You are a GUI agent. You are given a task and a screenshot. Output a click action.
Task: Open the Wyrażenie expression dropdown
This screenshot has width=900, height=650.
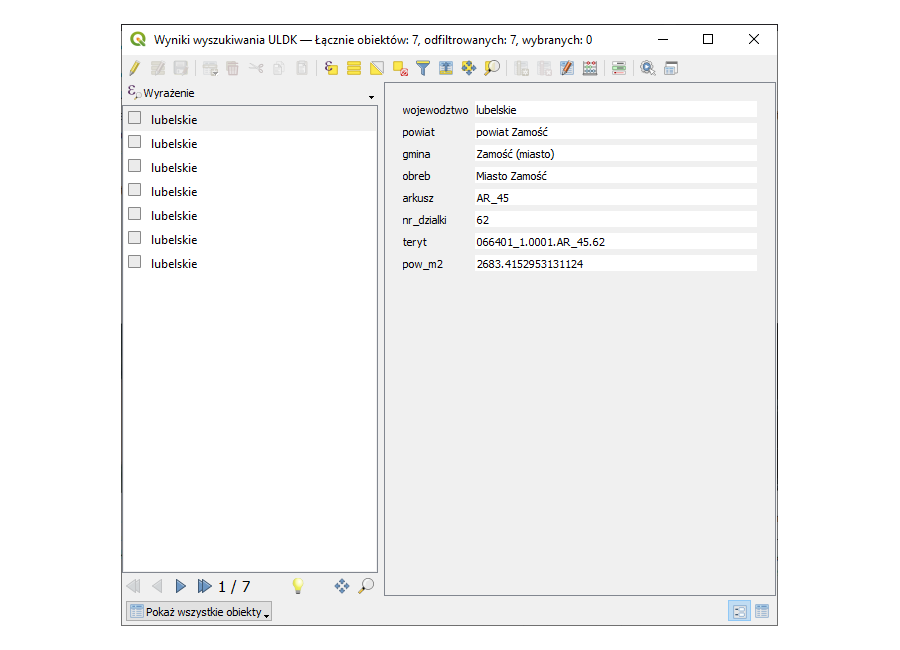(371, 94)
